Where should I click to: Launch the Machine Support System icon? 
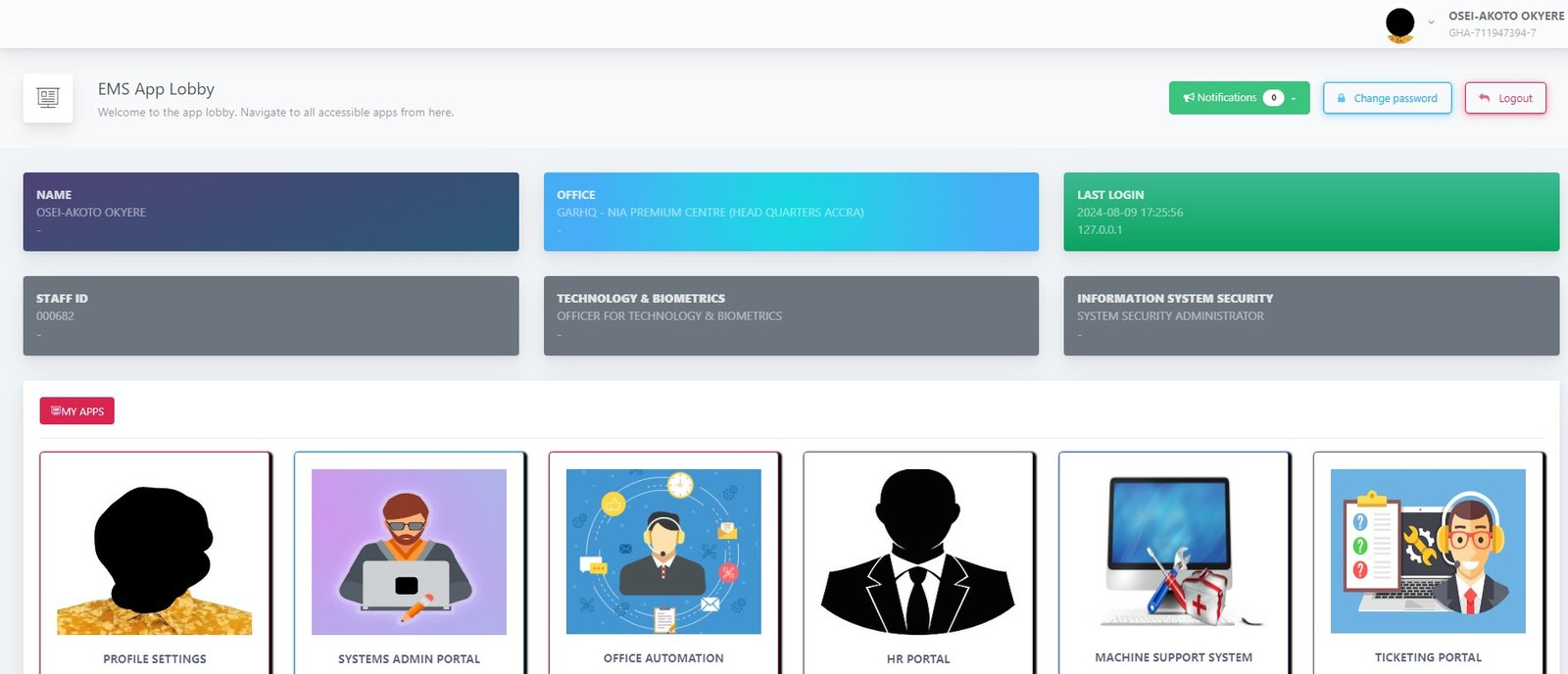[x=1173, y=551]
